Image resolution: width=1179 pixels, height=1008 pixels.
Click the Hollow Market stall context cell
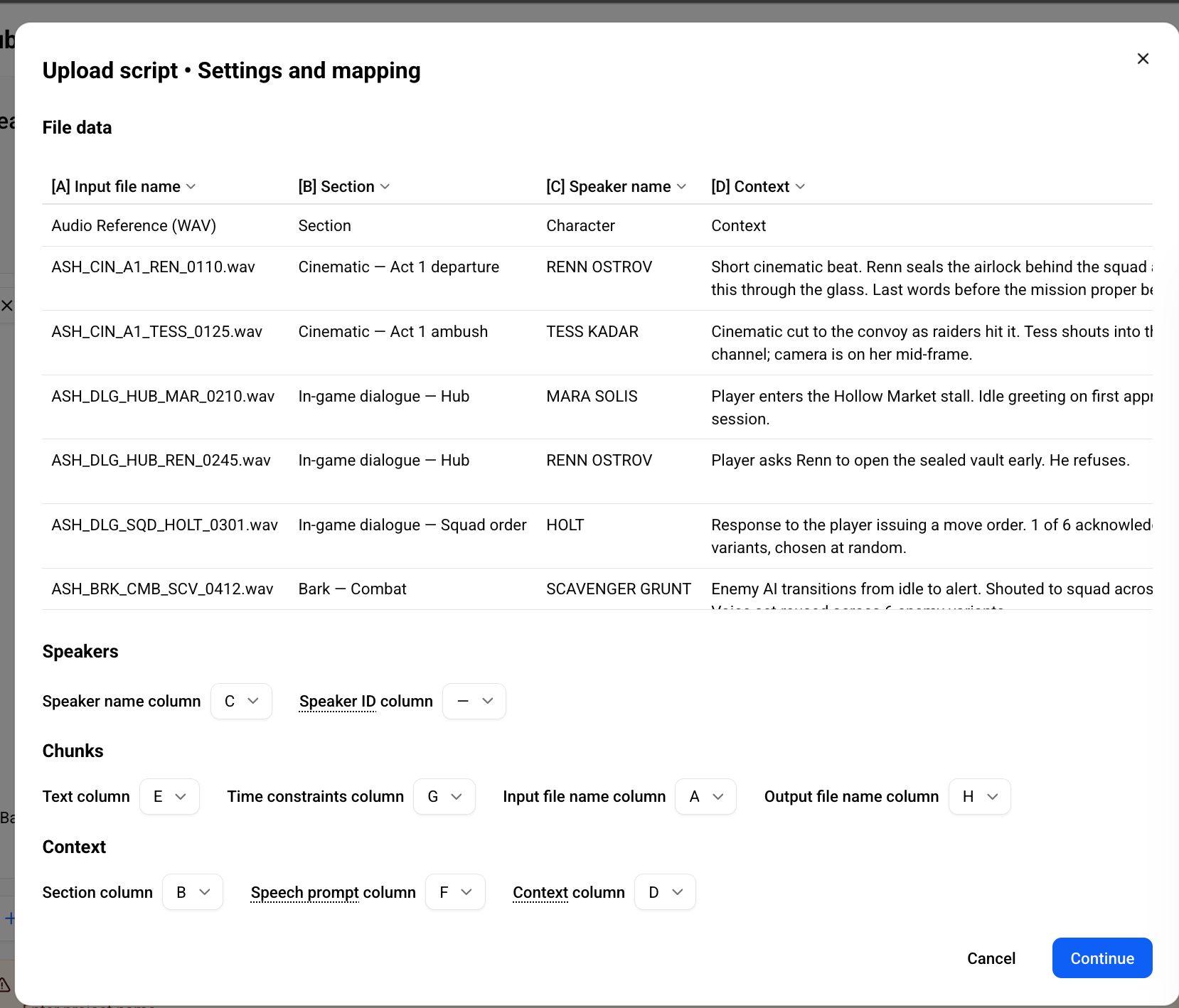coord(932,407)
